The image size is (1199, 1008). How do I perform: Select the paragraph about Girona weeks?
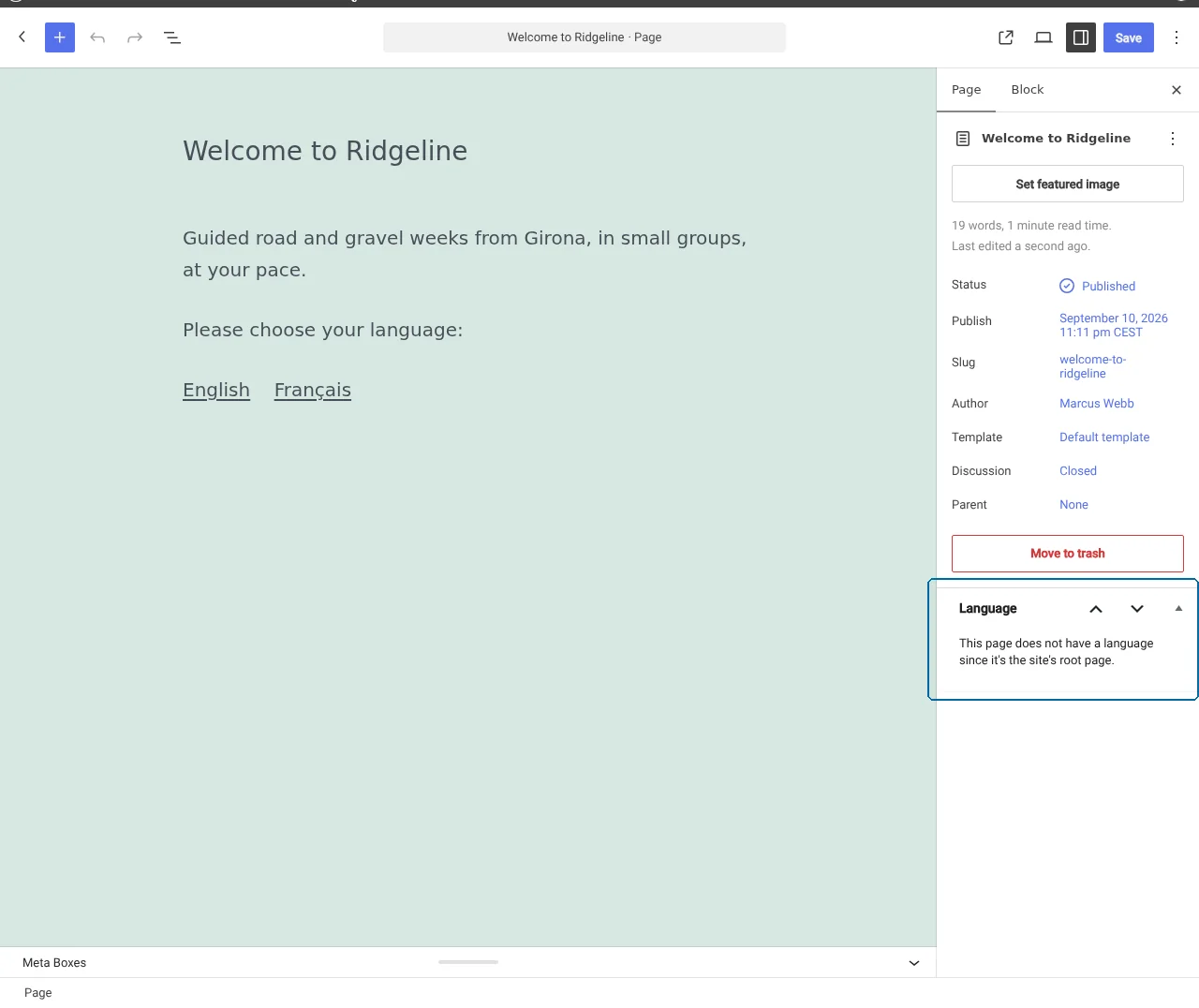tap(468, 254)
